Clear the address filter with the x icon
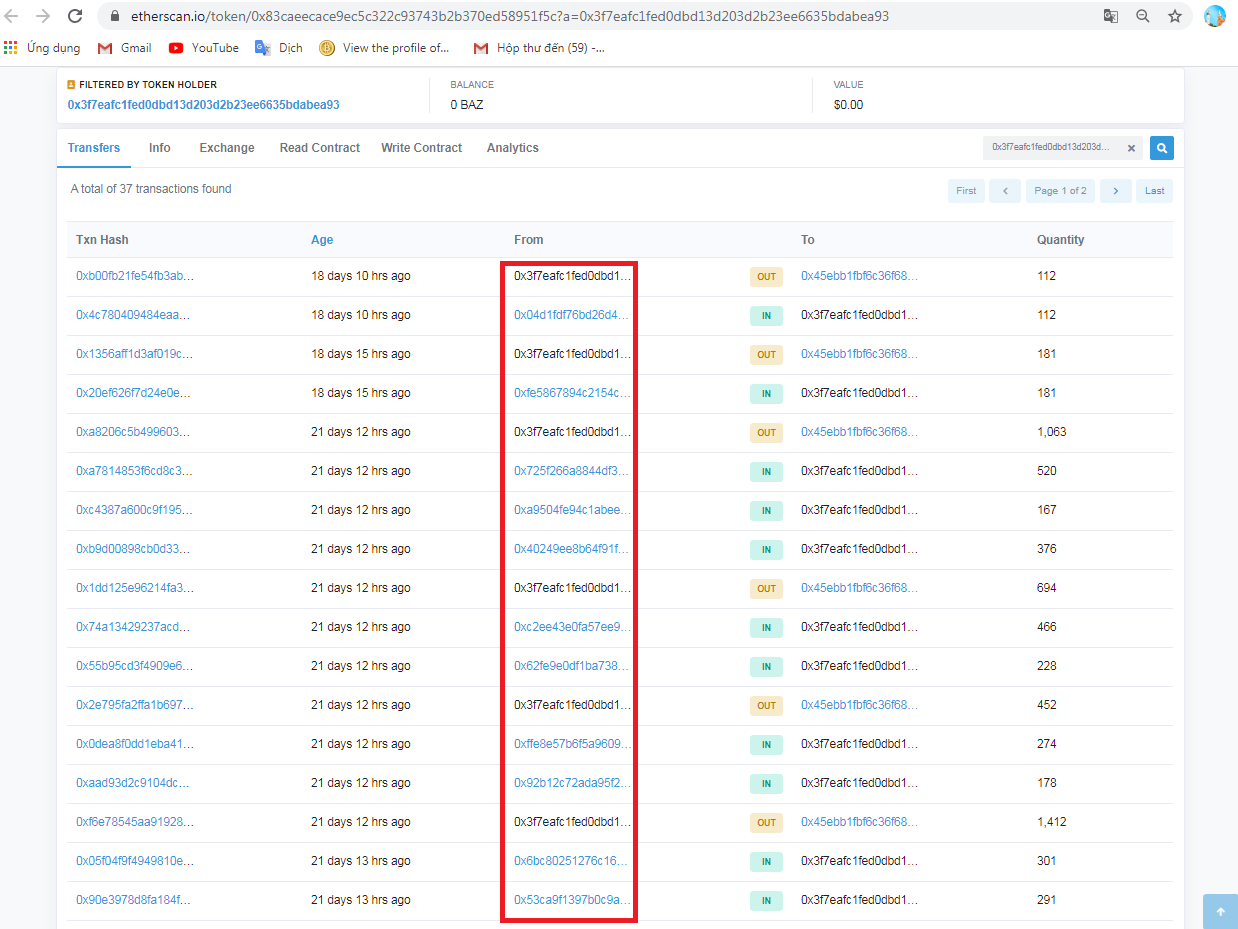The width and height of the screenshot is (1238, 929). pyautogui.click(x=1131, y=148)
